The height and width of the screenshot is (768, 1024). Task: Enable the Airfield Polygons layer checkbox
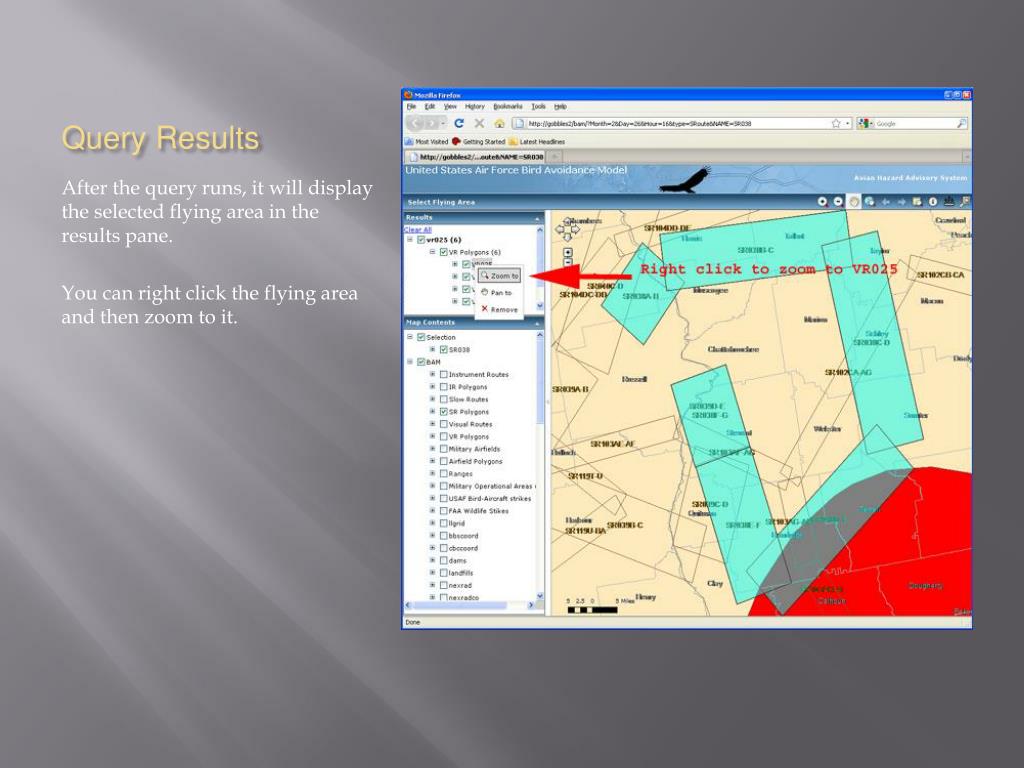(x=443, y=461)
